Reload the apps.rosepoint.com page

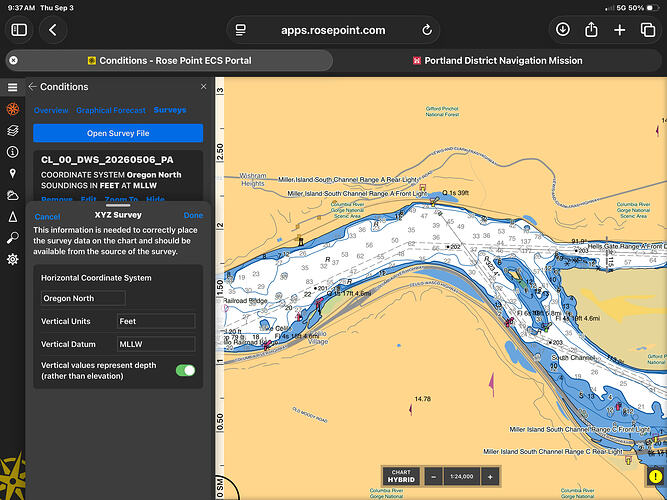[x=427, y=30]
